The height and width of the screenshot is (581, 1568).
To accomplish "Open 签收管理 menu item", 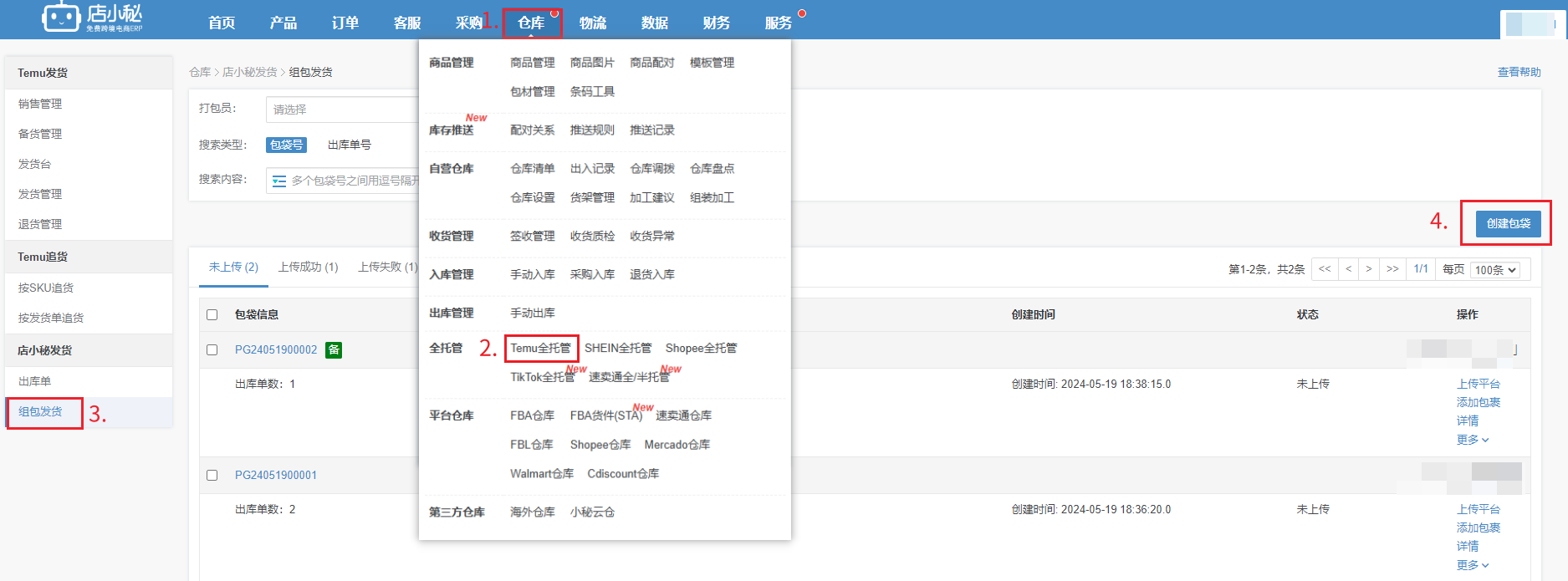I will tap(533, 237).
